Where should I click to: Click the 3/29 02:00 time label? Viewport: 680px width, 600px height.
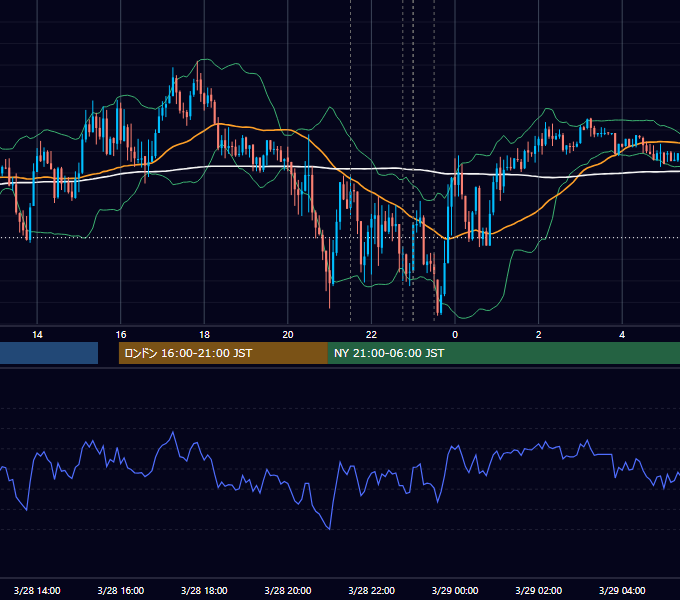[538, 590]
